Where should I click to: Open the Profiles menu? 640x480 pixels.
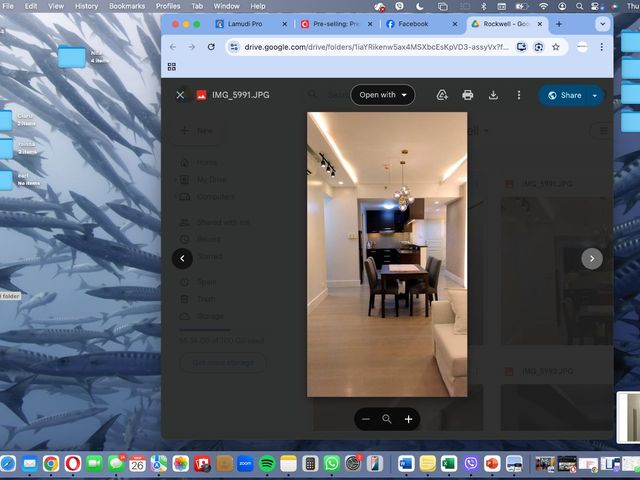click(x=168, y=6)
